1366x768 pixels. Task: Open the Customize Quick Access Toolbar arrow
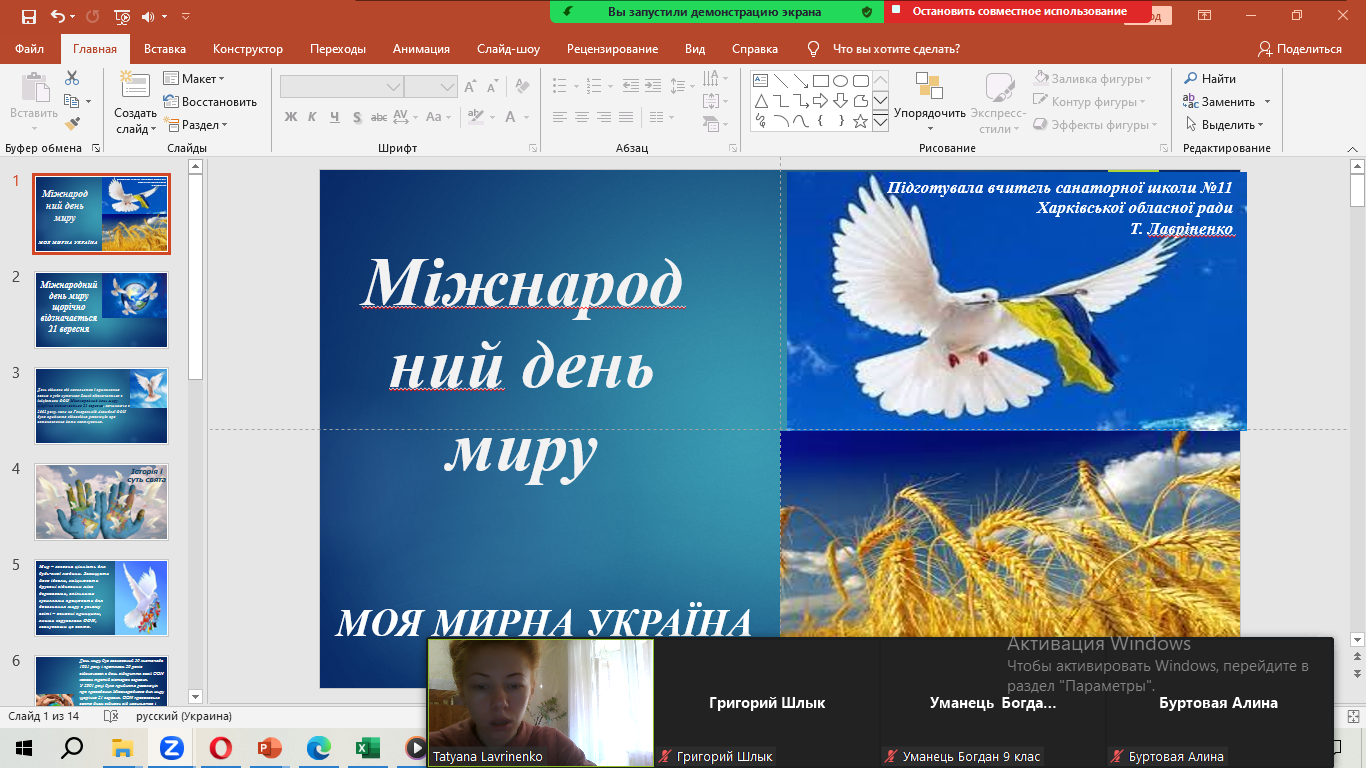pos(186,16)
